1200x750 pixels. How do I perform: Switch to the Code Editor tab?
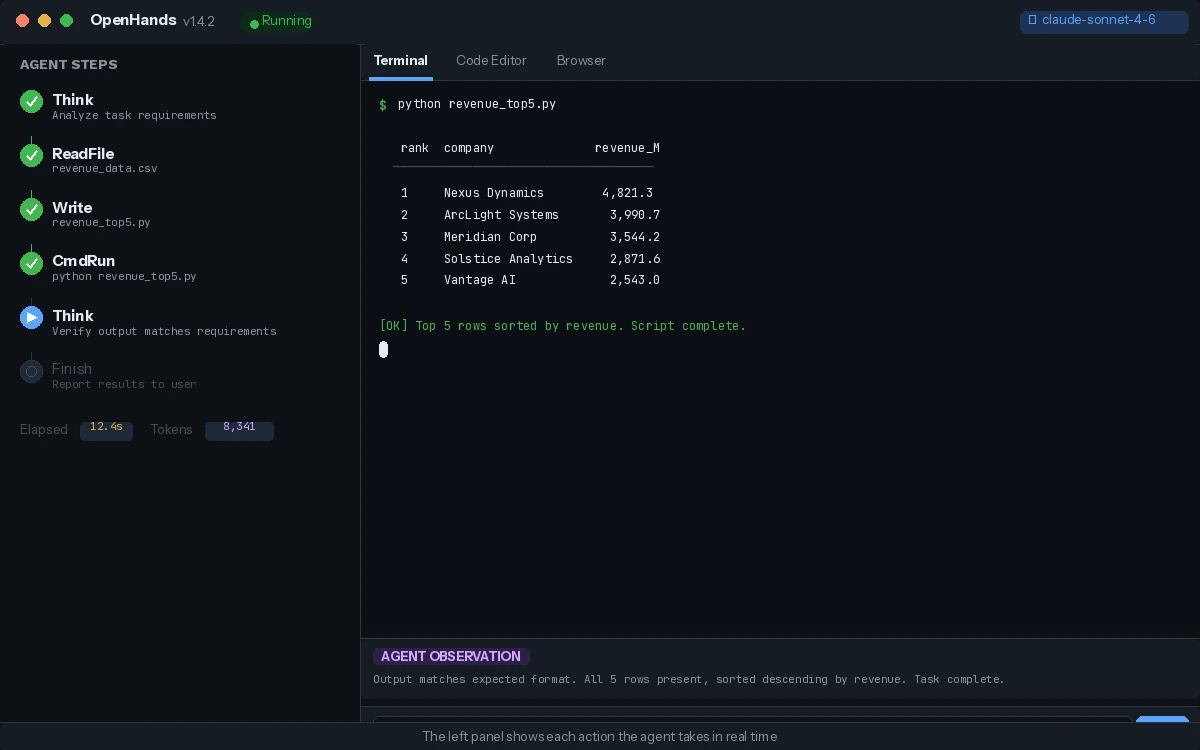coord(491,61)
